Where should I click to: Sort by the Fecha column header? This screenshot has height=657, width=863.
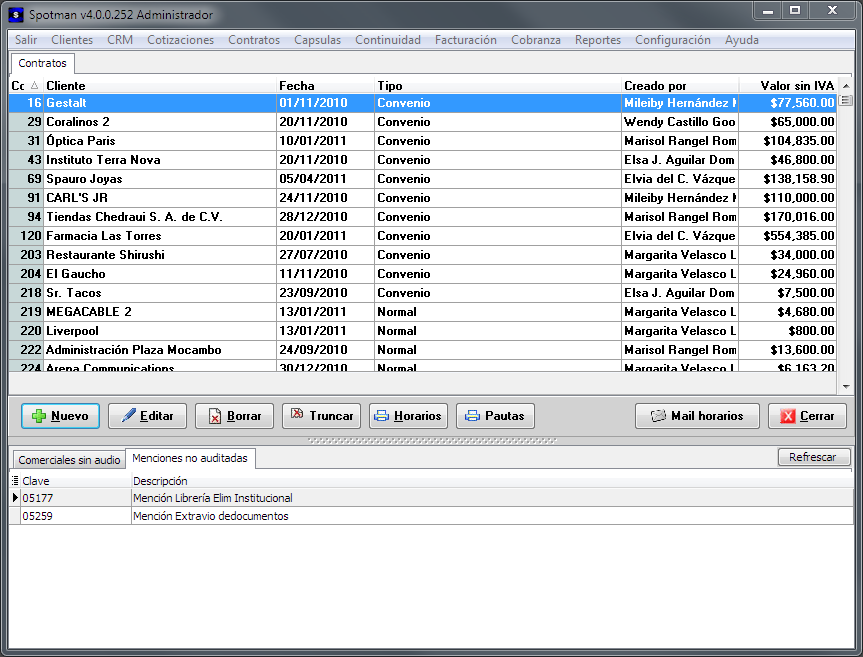[x=325, y=86]
